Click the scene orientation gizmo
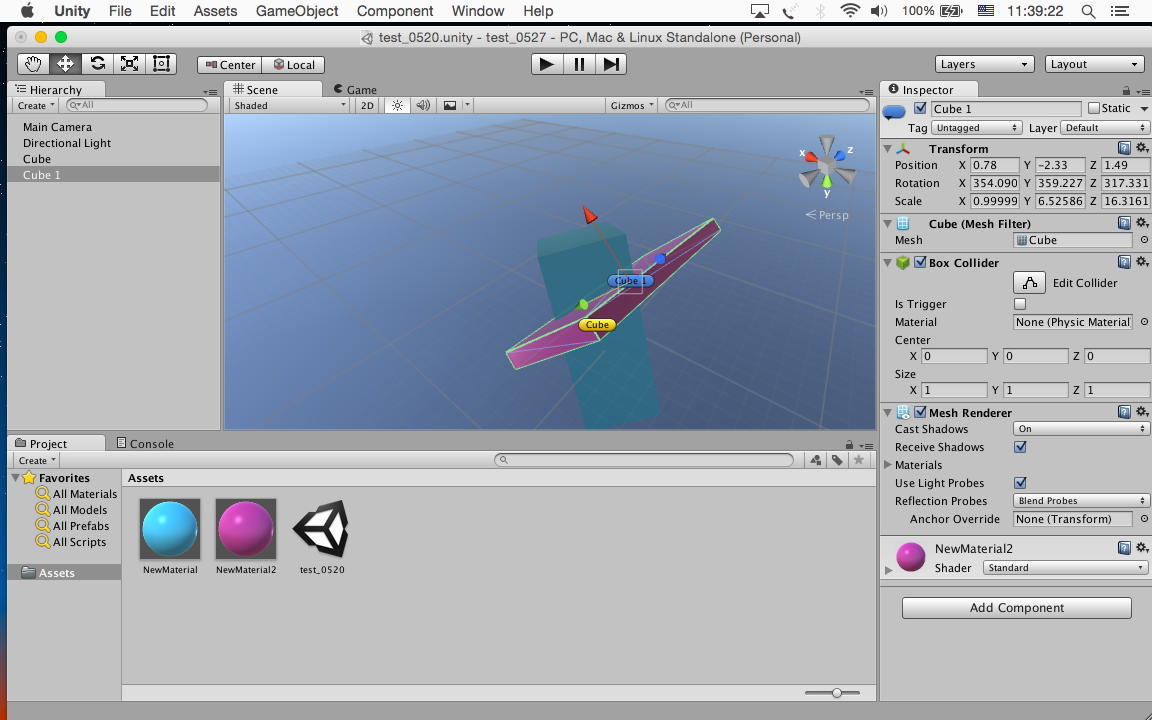This screenshot has height=720, width=1152. click(827, 165)
